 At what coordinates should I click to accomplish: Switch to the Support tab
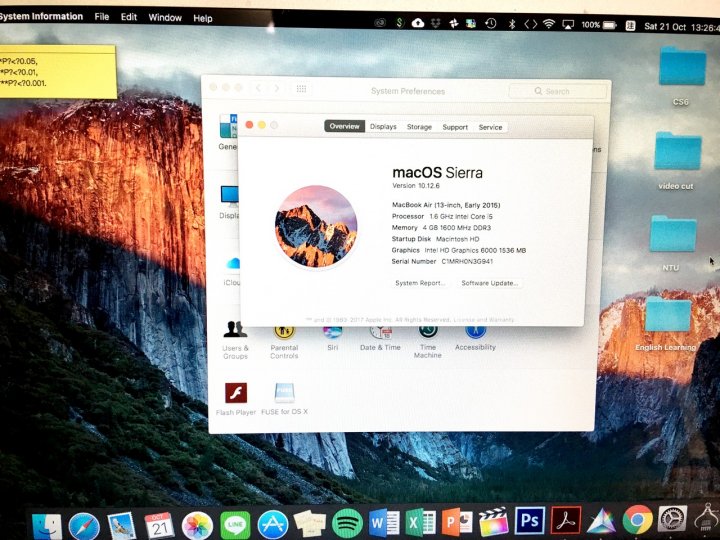tap(455, 127)
